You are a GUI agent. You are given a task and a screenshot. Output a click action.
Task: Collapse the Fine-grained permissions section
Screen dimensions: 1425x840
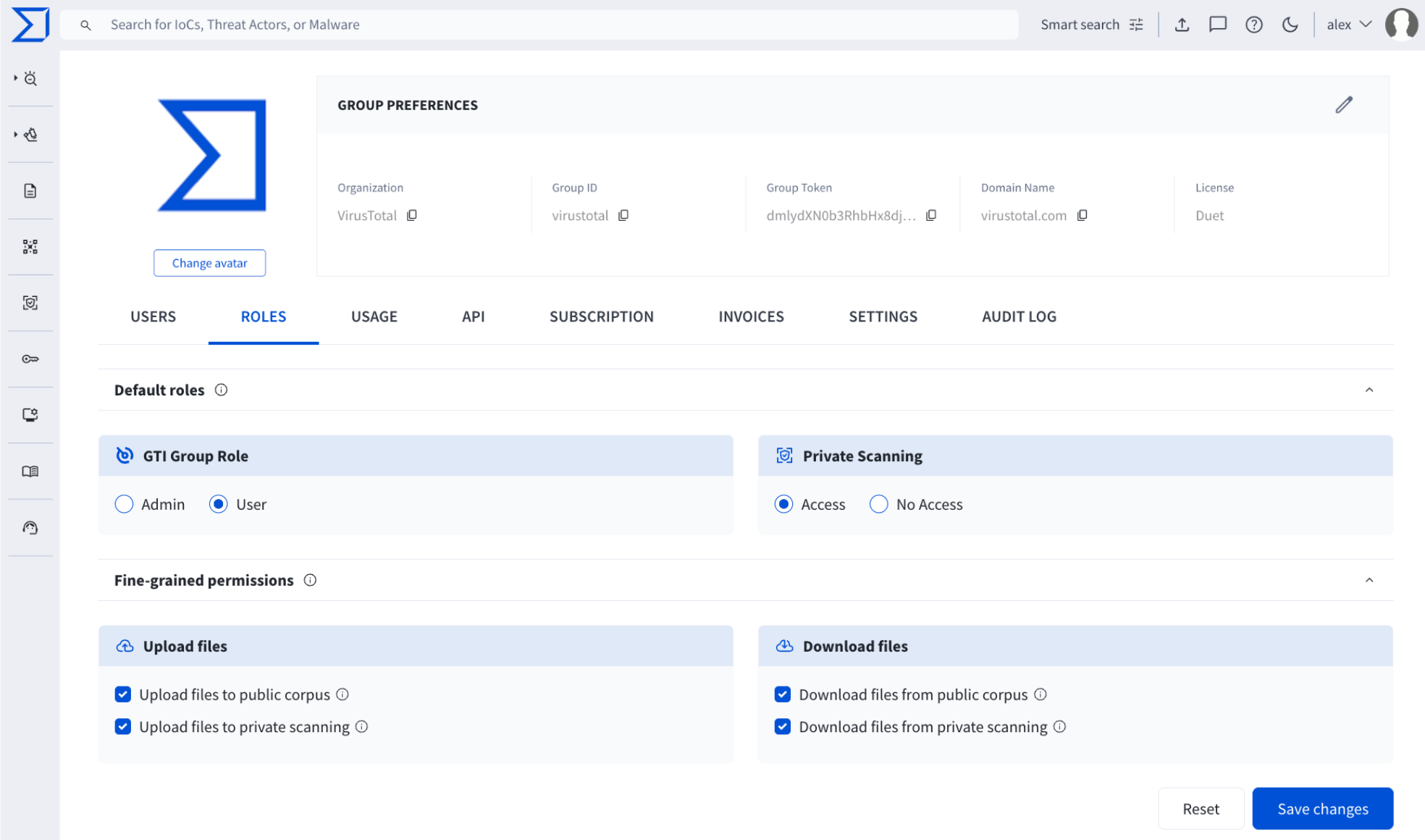(x=1369, y=580)
